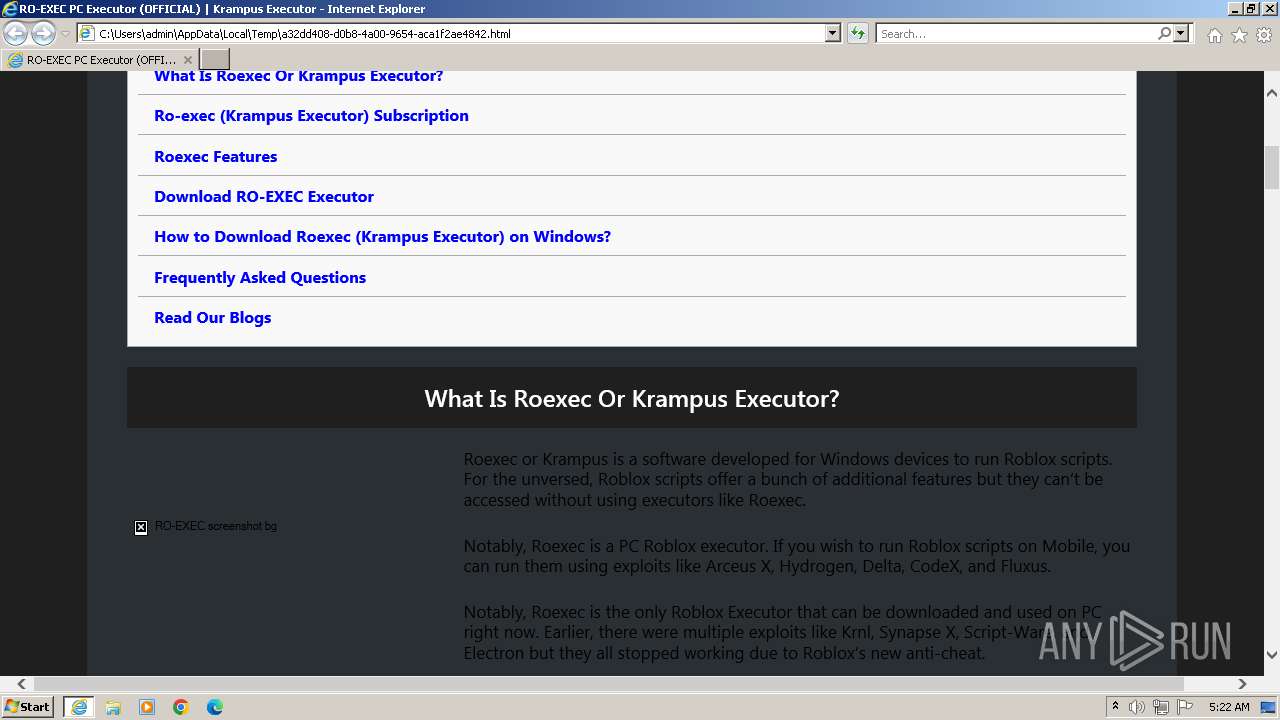The width and height of the screenshot is (1280, 720).
Task: Click the Start button
Action: (x=27, y=707)
